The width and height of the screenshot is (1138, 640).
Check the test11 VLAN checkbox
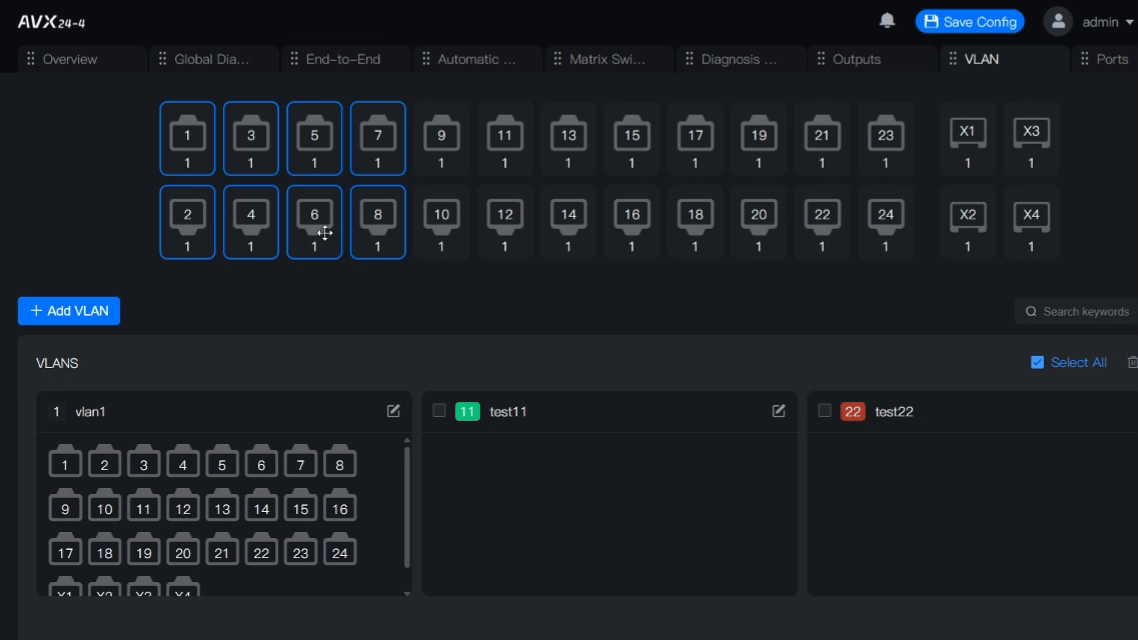point(439,411)
